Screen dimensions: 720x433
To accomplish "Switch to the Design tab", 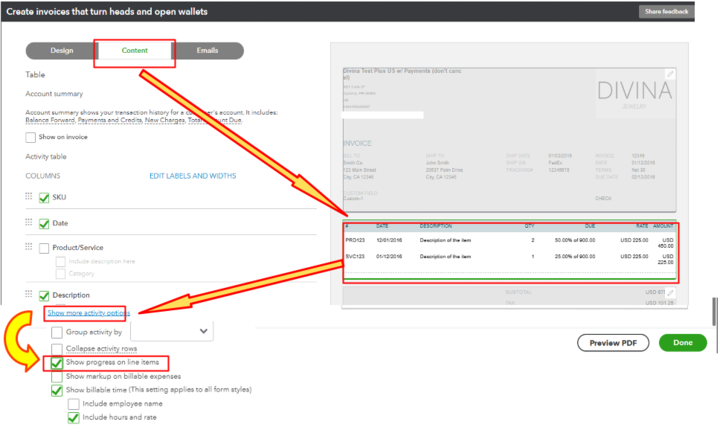I will (62, 51).
